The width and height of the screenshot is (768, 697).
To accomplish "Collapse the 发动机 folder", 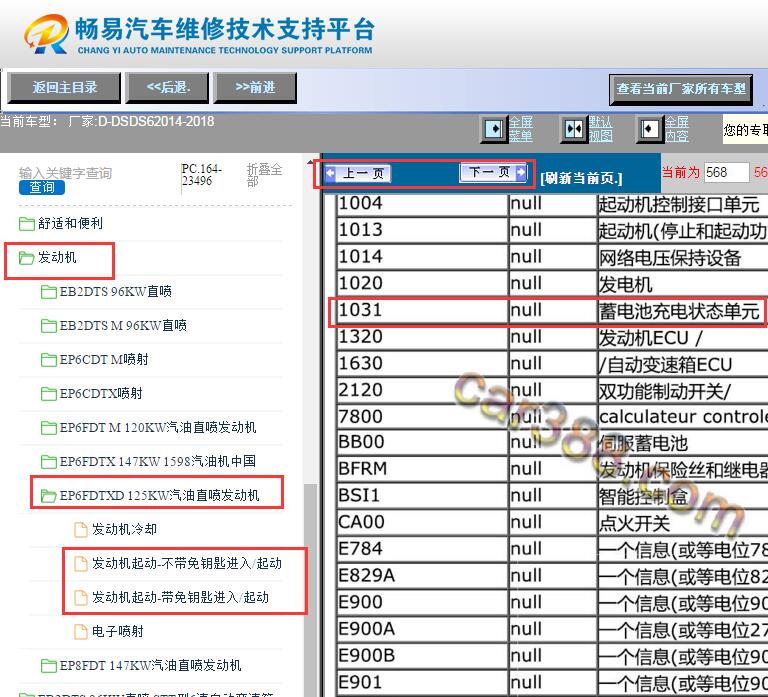I will tap(57, 257).
